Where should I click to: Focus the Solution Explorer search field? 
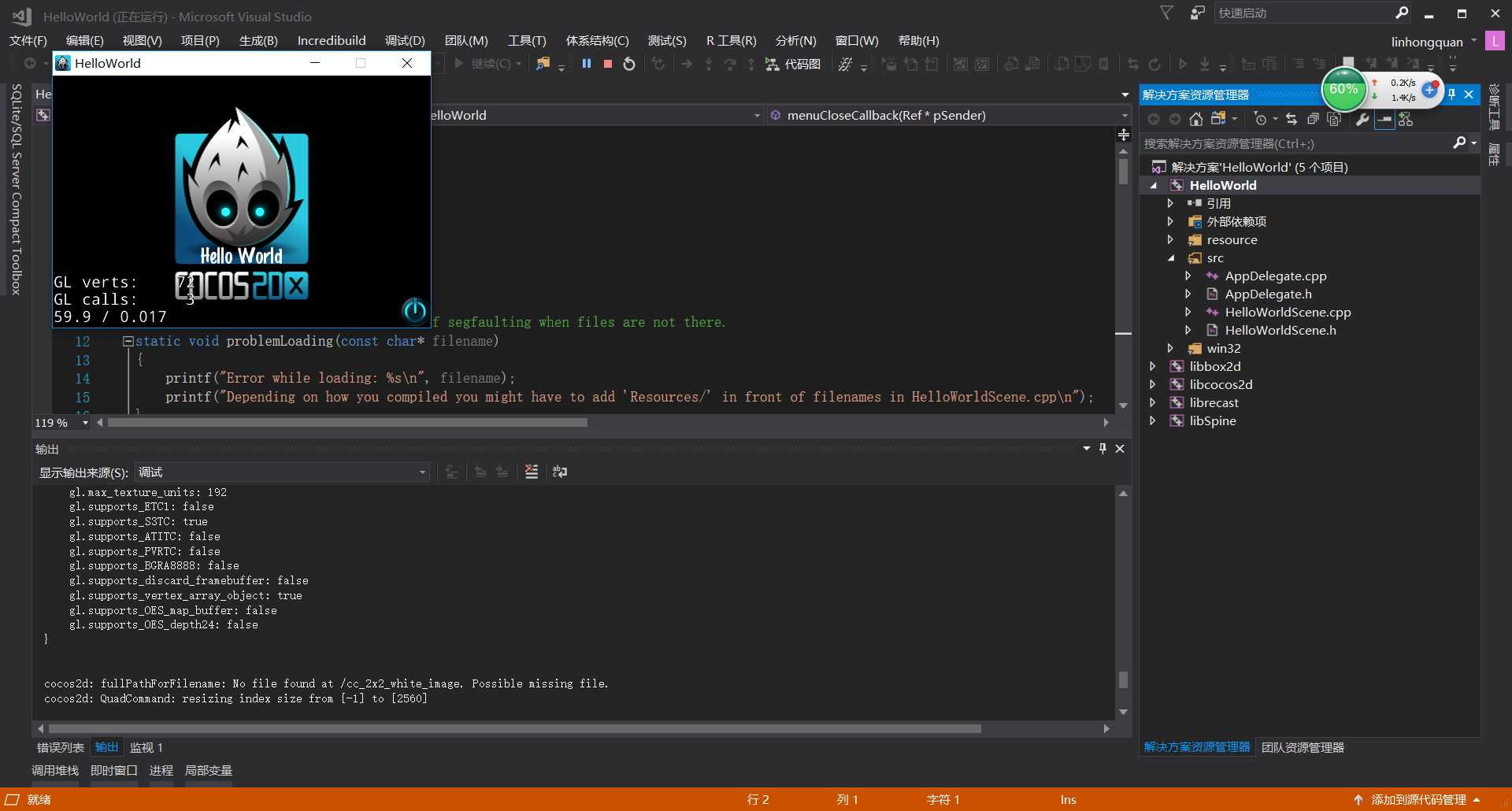(1295, 143)
